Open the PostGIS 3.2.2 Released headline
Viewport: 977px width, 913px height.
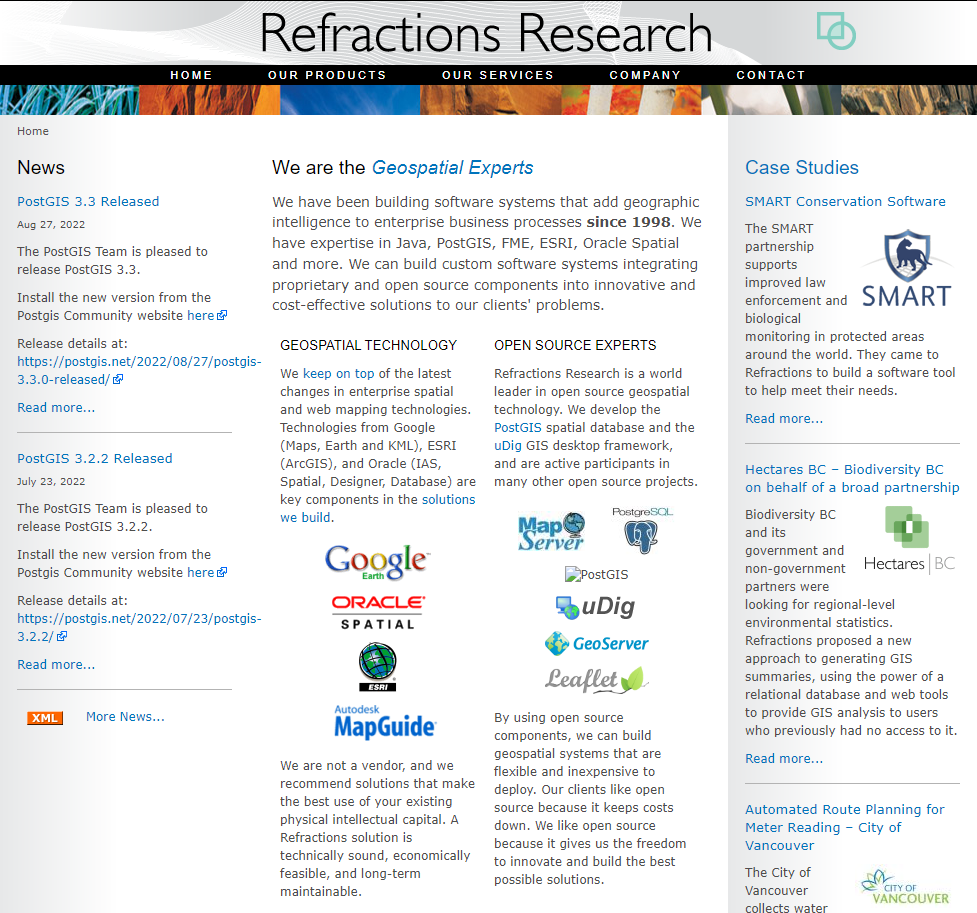(x=95, y=458)
